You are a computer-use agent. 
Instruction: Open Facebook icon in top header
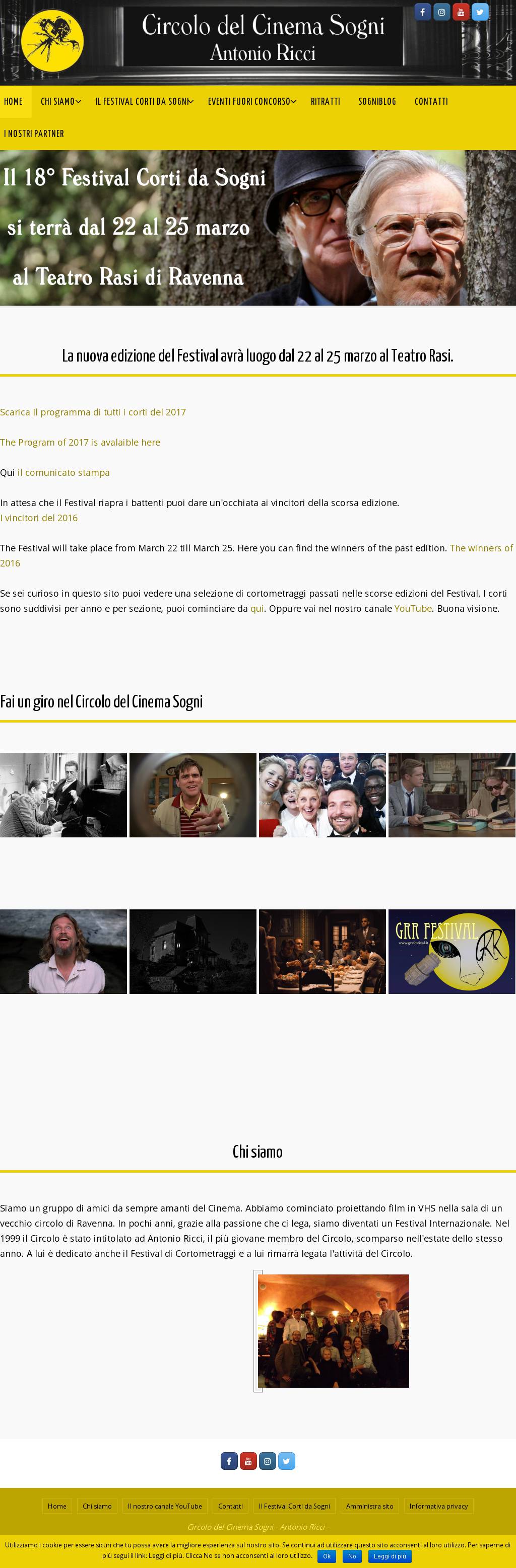423,12
